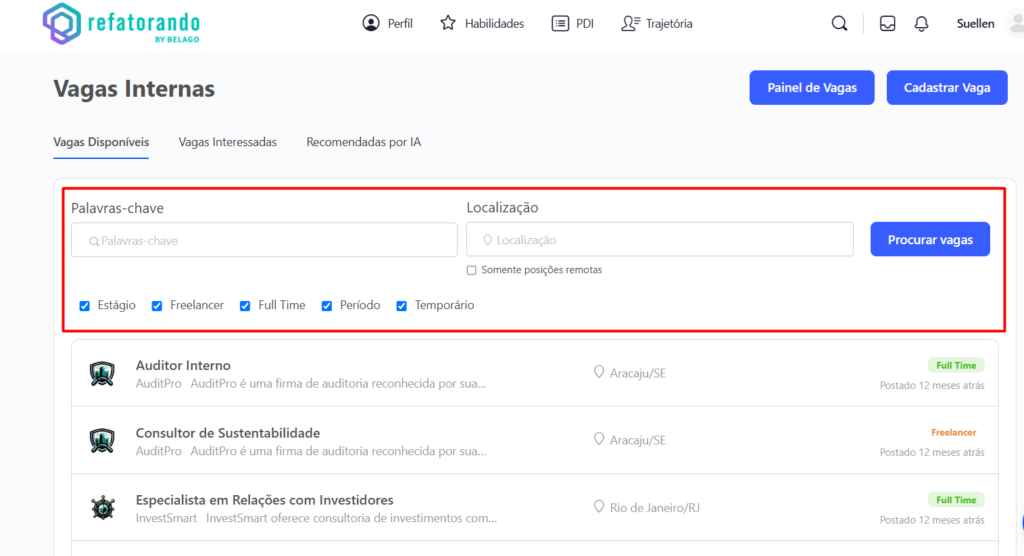Click the location pin next to Rio de Janeiro/RJ
Screen dimensions: 1024x556
click(x=599, y=507)
